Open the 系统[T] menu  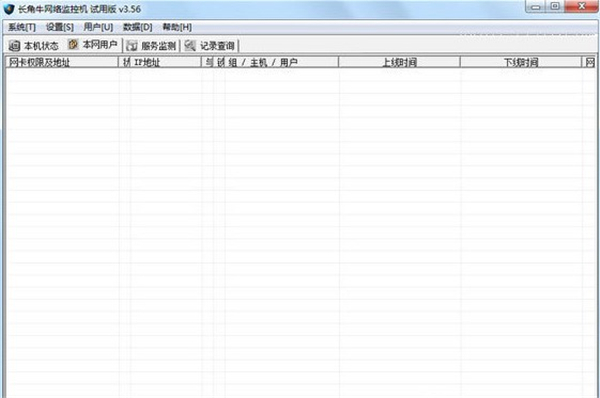pyautogui.click(x=22, y=27)
